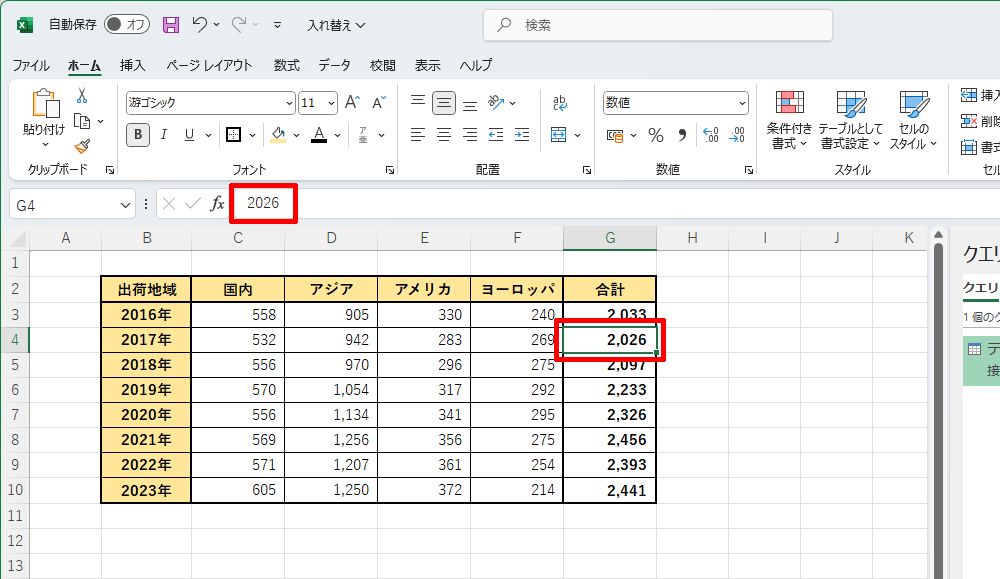Toggle the AutoSave (自動保存) switch

127,24
